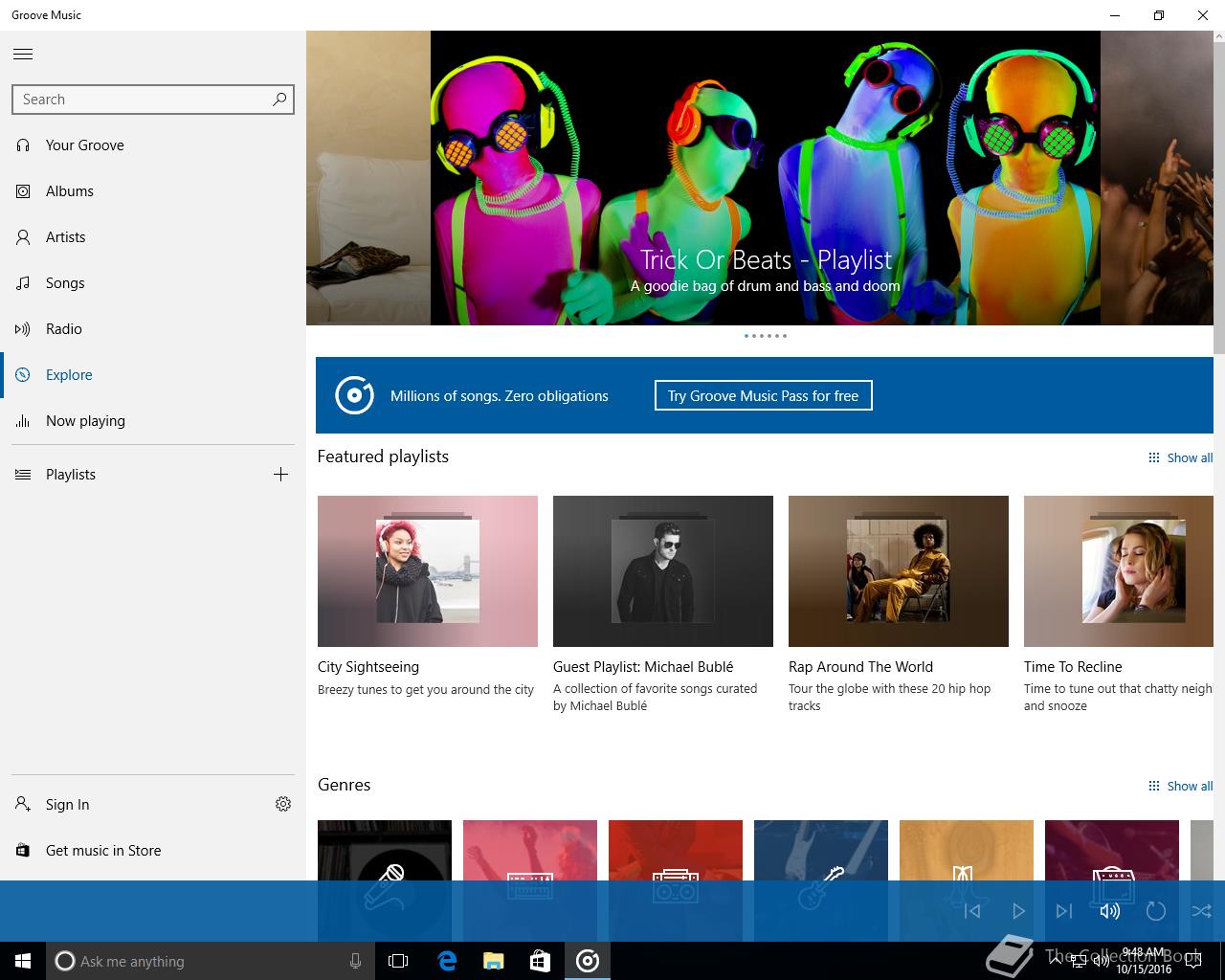Open the volume control

pyautogui.click(x=1110, y=911)
